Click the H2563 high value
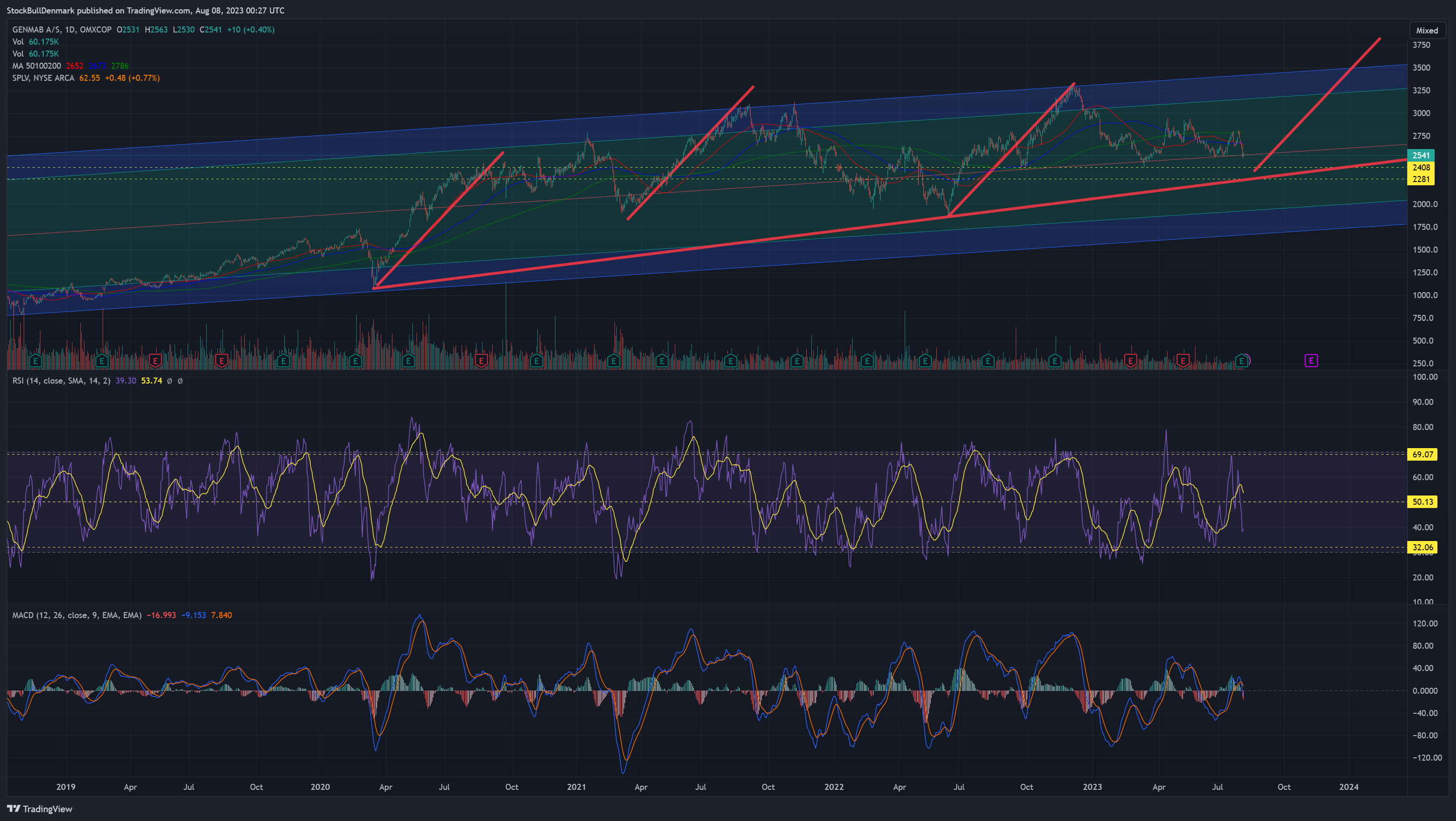 coord(156,29)
